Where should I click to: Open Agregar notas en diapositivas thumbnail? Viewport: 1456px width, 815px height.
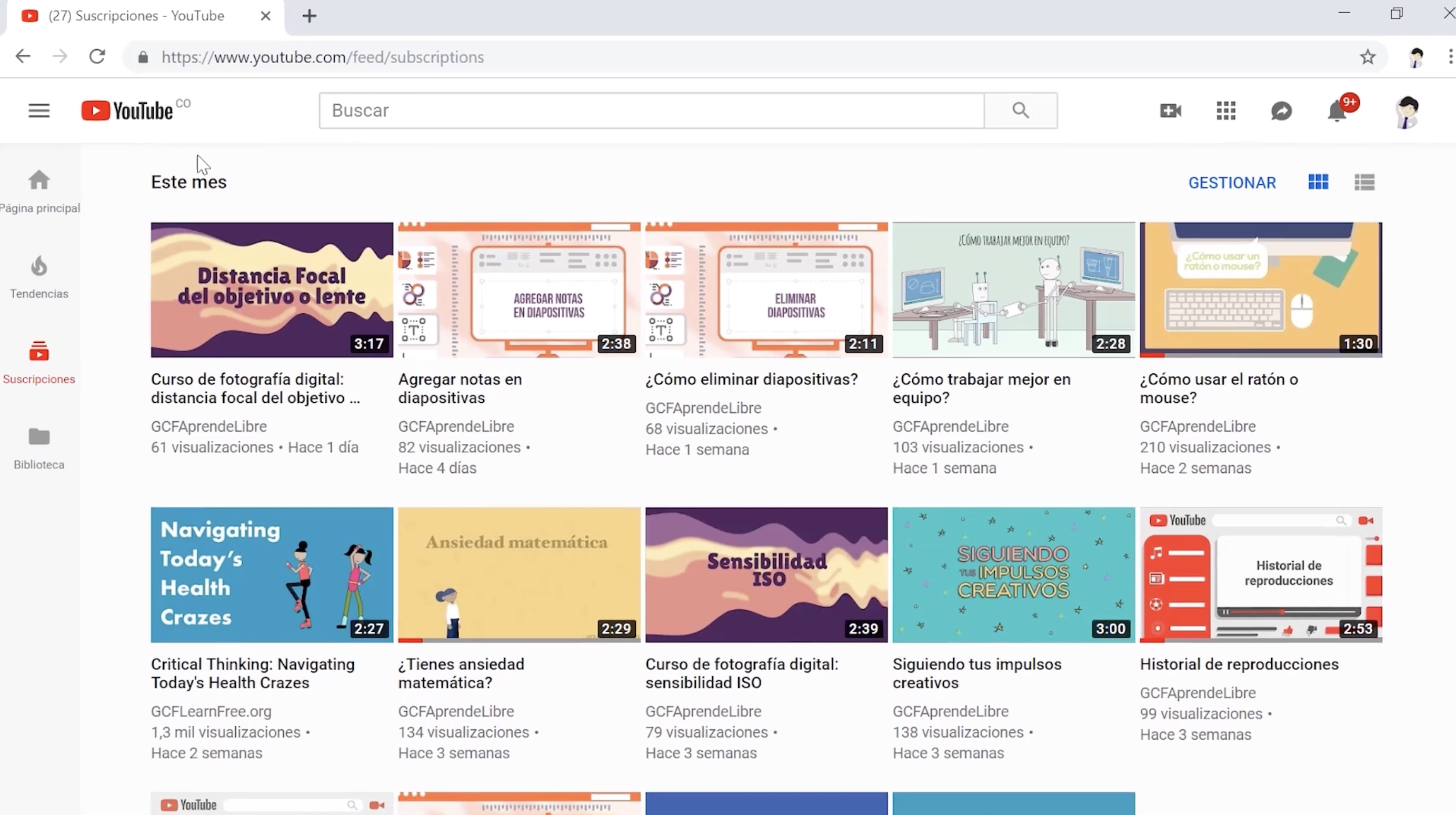pos(519,290)
